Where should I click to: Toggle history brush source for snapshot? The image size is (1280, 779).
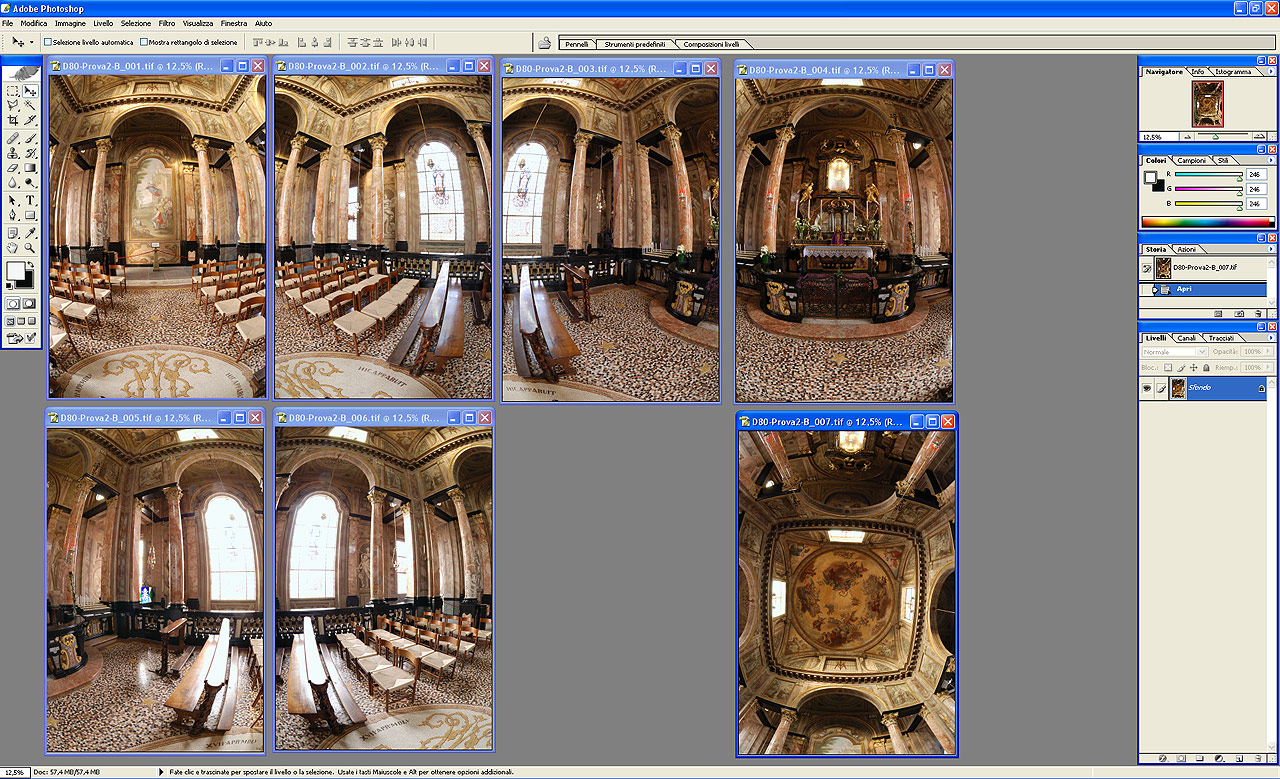[1147, 269]
